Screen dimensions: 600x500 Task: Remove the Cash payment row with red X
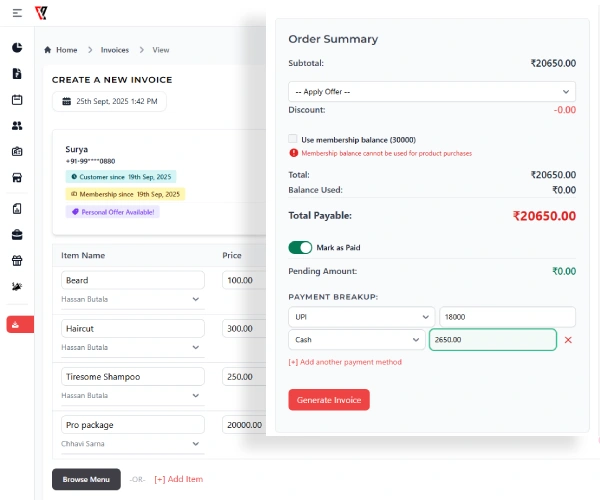pos(568,340)
